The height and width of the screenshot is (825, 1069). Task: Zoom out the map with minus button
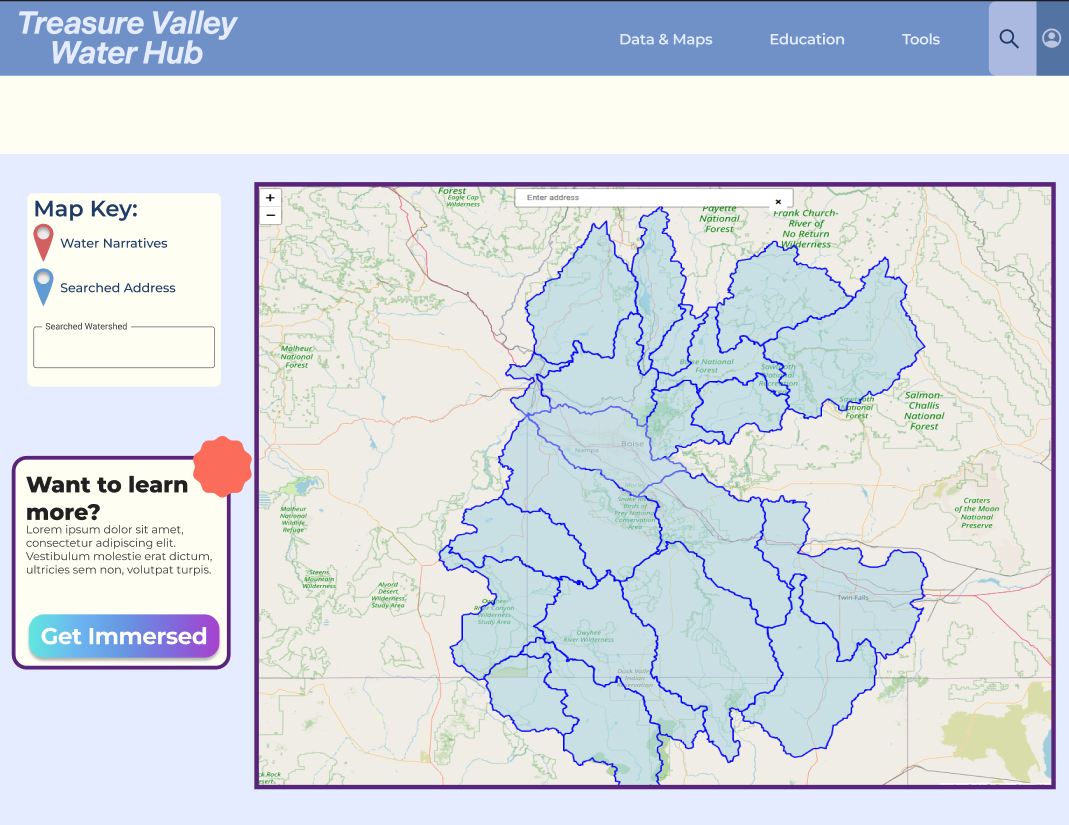pyautogui.click(x=271, y=215)
